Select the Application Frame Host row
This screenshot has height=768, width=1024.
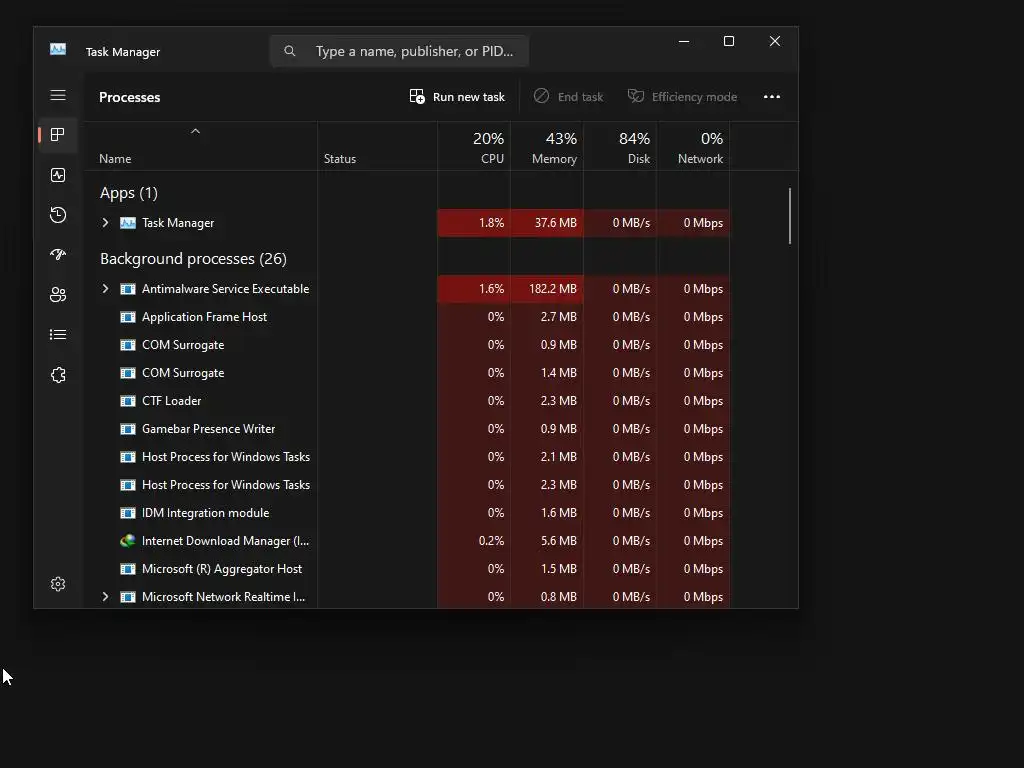(407, 317)
